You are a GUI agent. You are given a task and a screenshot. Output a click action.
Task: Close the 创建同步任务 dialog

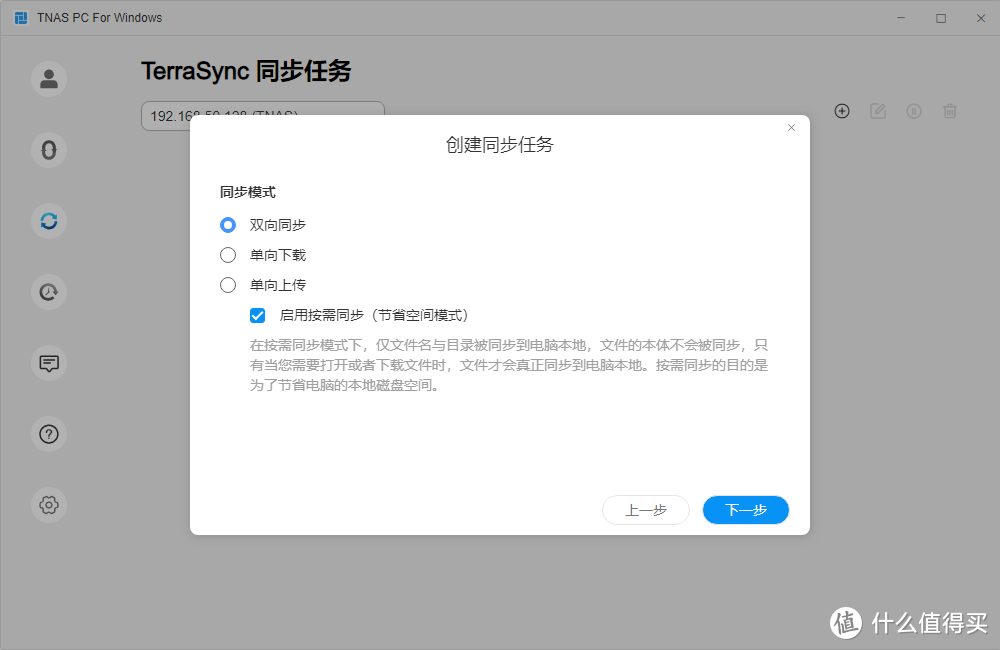point(791,127)
